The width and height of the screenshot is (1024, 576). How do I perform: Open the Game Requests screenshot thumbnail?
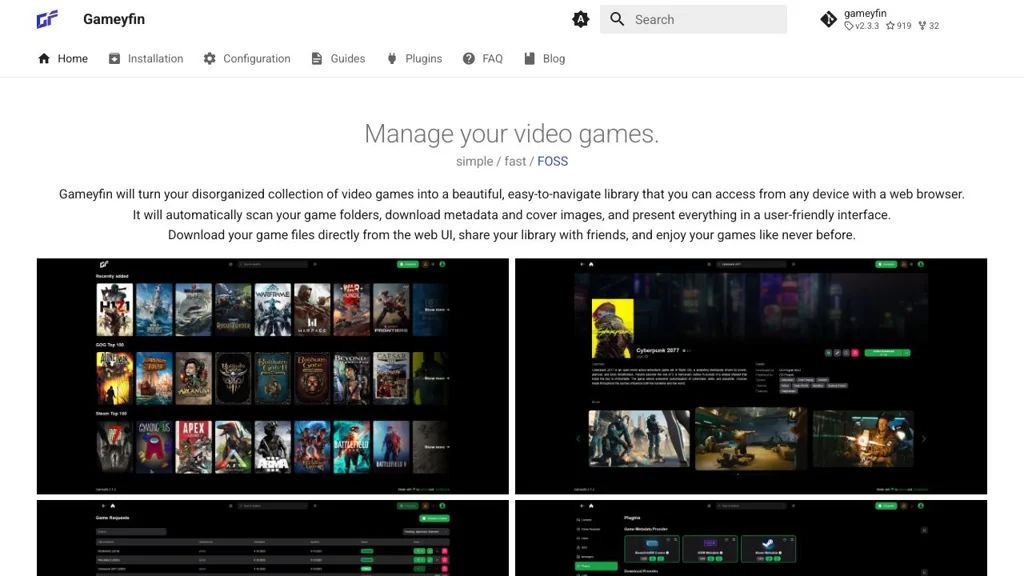pyautogui.click(x=272, y=538)
